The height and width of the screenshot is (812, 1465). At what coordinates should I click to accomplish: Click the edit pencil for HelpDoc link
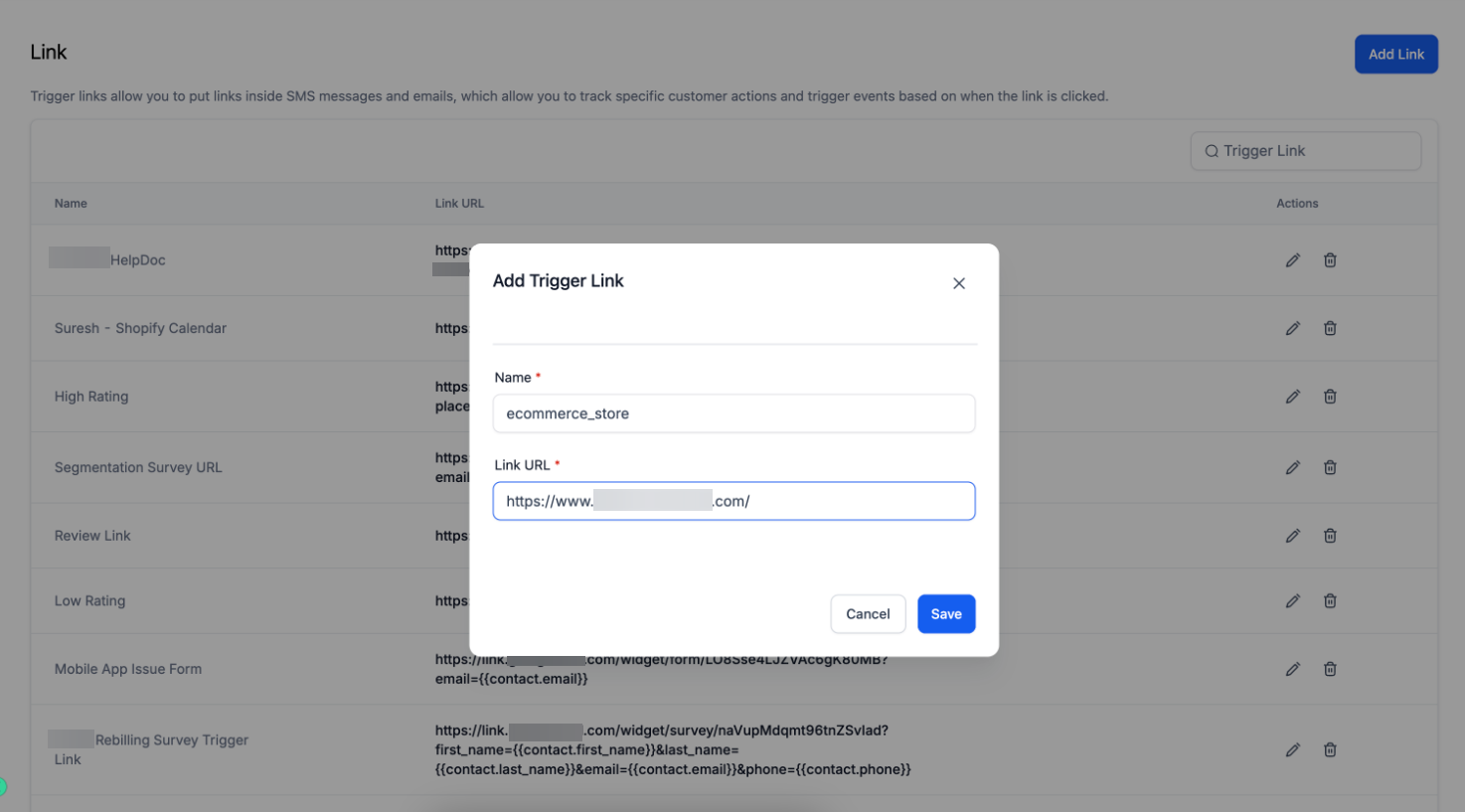pyautogui.click(x=1292, y=260)
